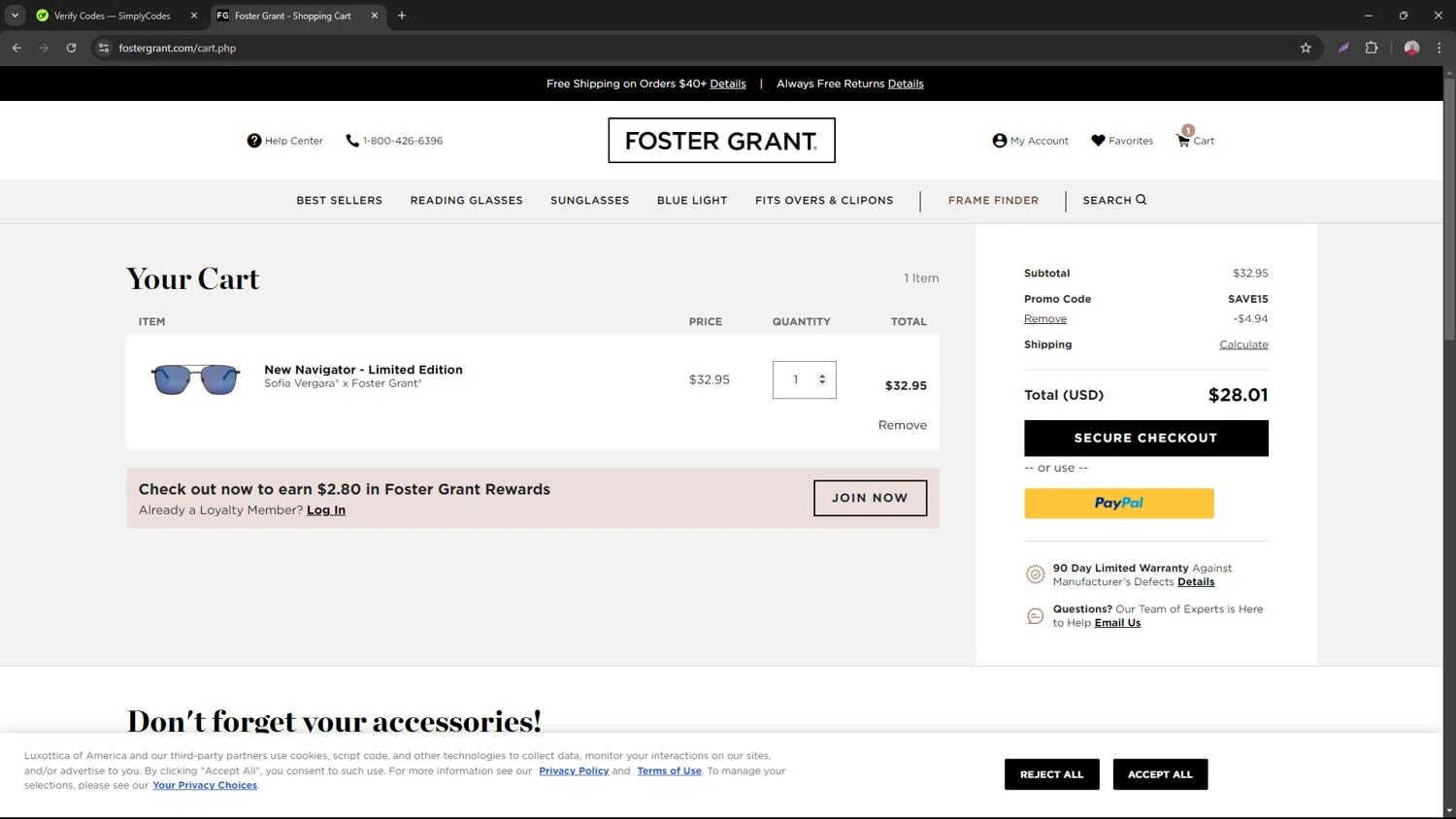
Task: Click REJECT ALL cookies button
Action: tap(1051, 774)
